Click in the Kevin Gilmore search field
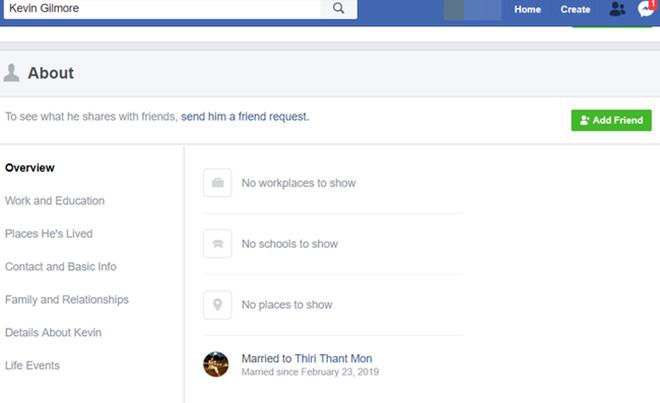Screen dimensions: 660x403 point(160,9)
